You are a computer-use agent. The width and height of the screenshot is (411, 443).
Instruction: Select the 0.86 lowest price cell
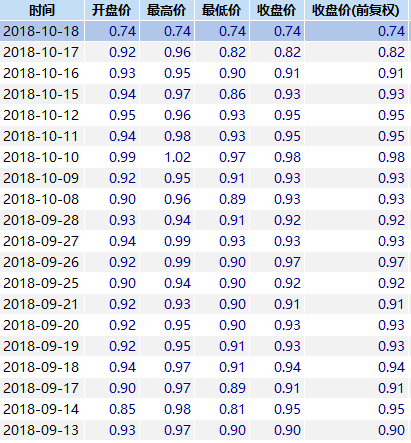click(x=222, y=94)
